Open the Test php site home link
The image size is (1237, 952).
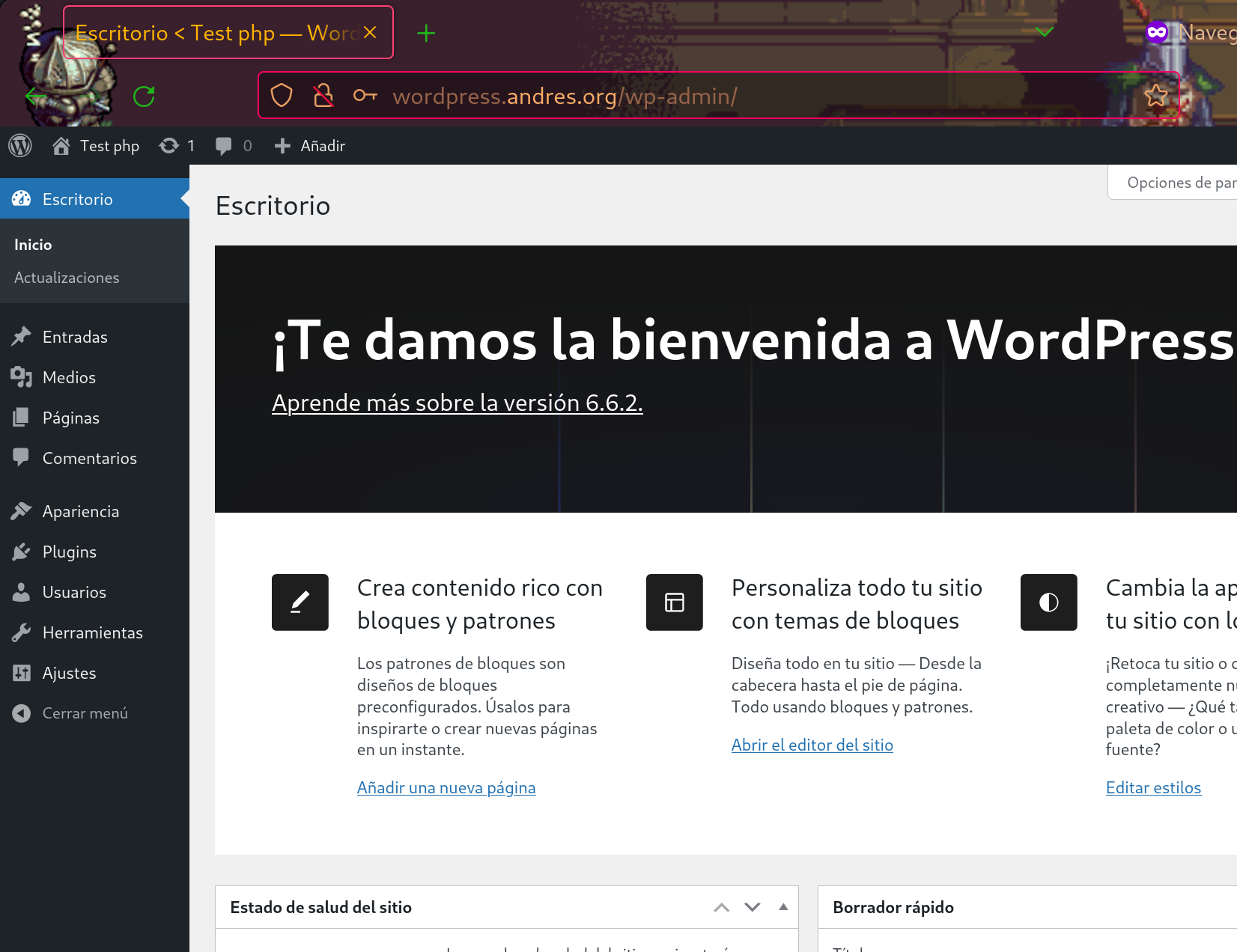point(96,146)
